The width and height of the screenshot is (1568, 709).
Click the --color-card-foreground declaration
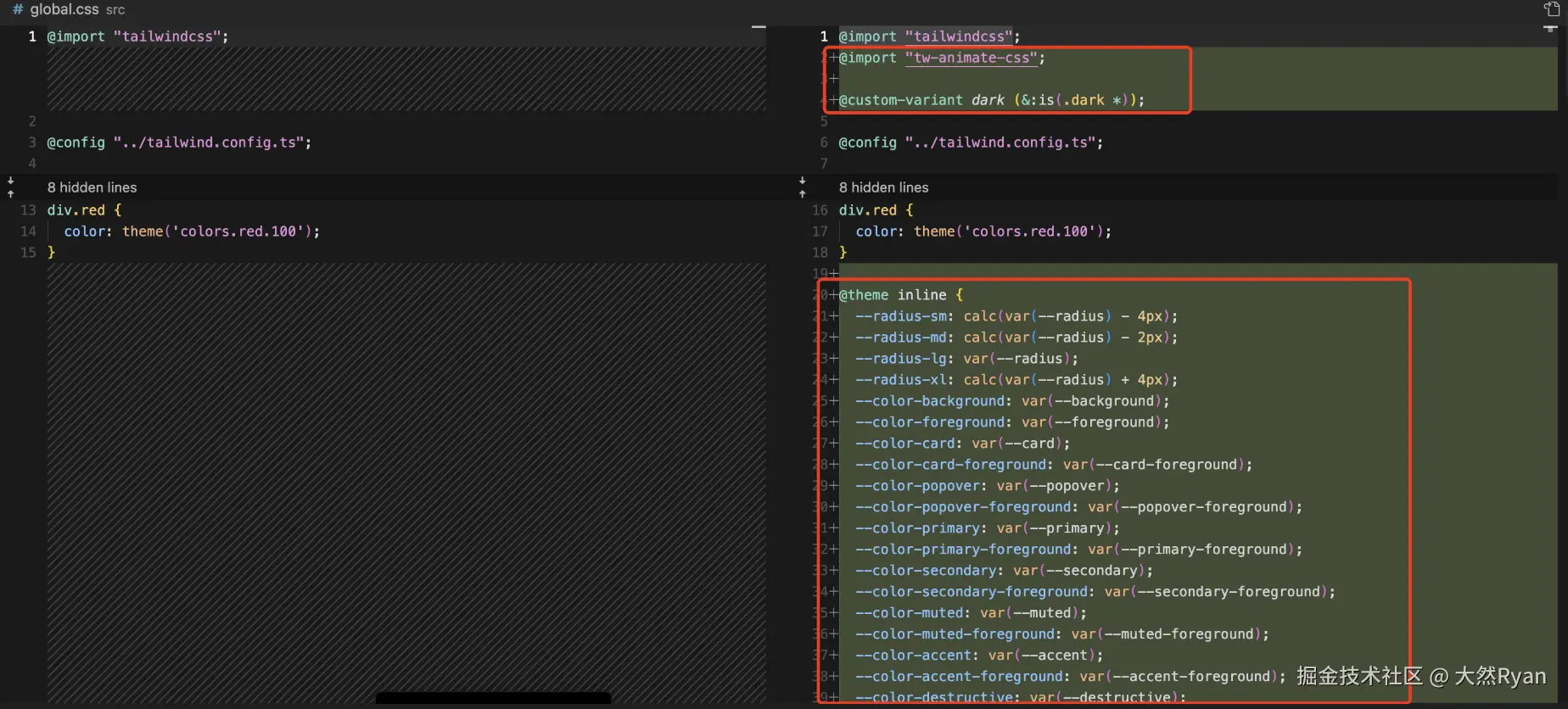1054,465
